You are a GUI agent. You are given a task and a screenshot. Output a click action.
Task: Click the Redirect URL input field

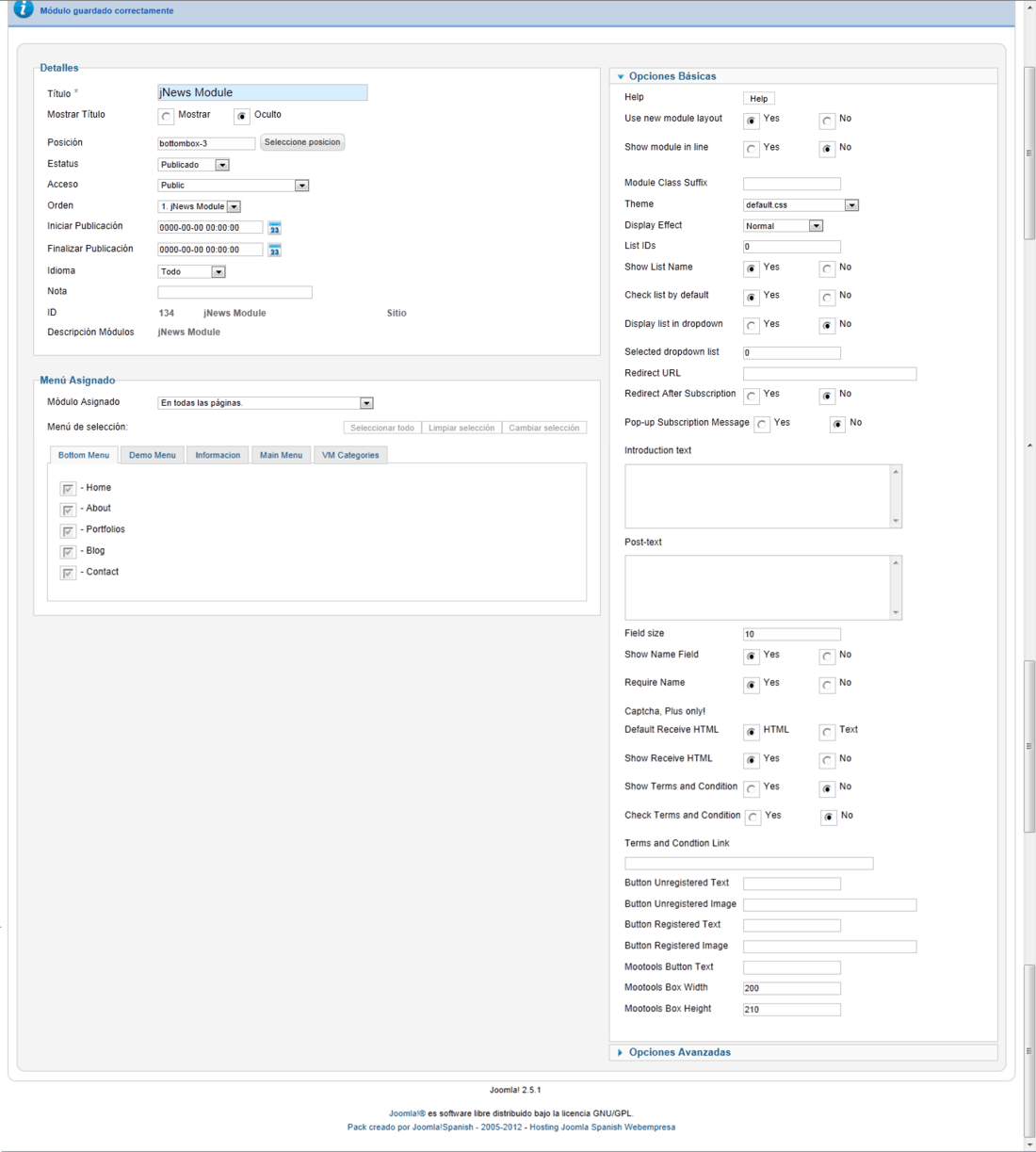830,374
